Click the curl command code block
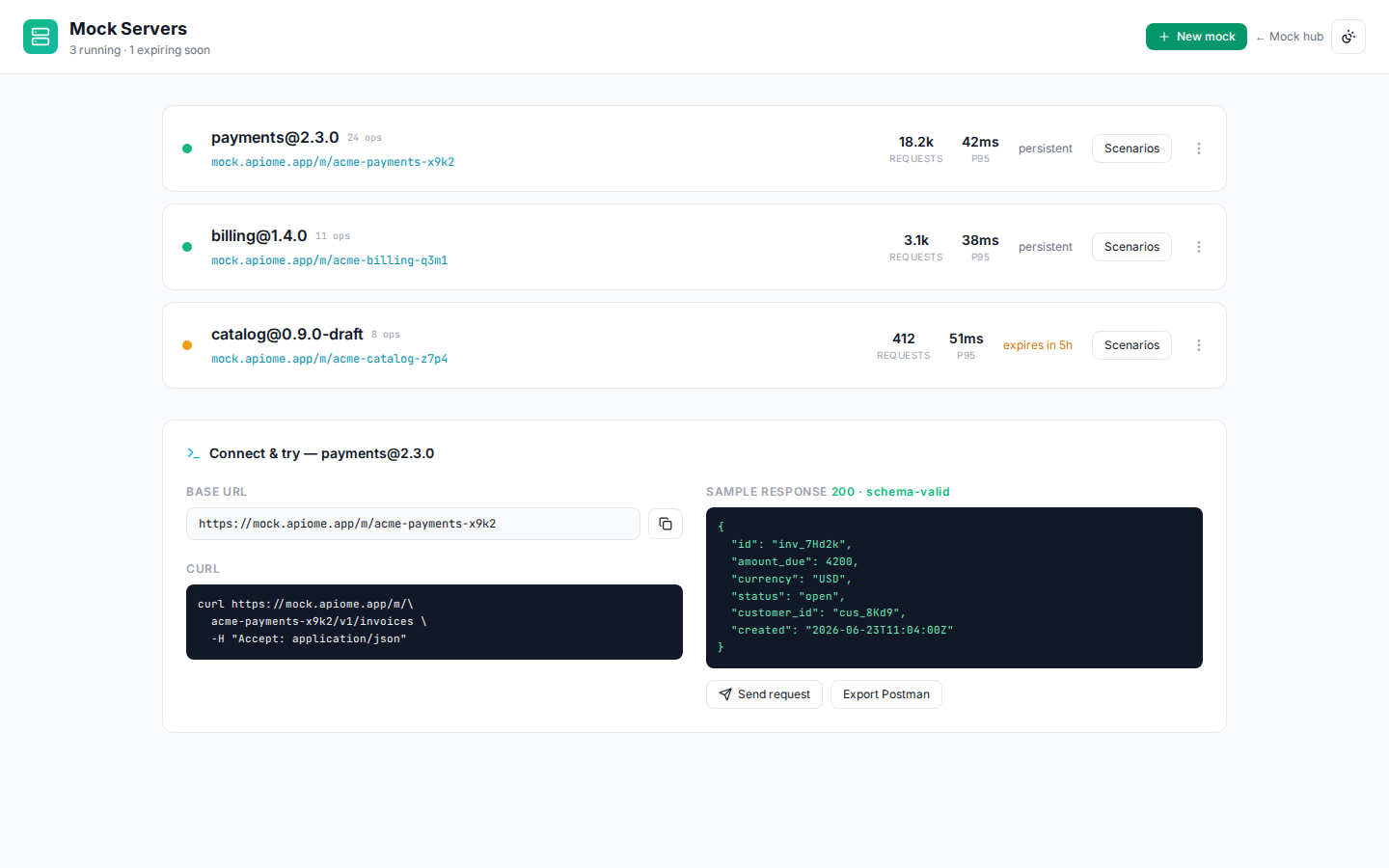Image resolution: width=1389 pixels, height=868 pixels. pos(434,622)
